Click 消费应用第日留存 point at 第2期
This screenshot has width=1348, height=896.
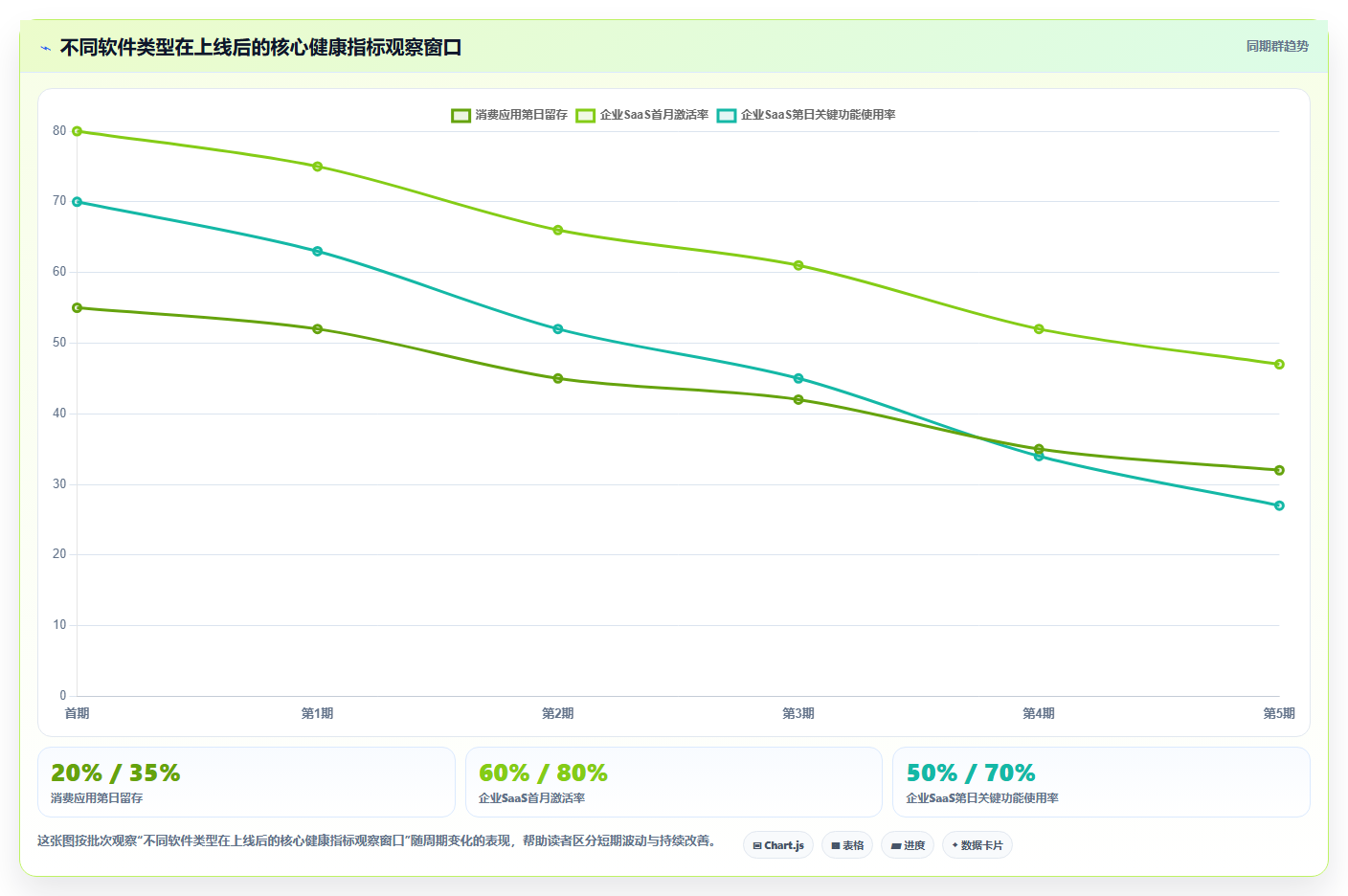558,378
